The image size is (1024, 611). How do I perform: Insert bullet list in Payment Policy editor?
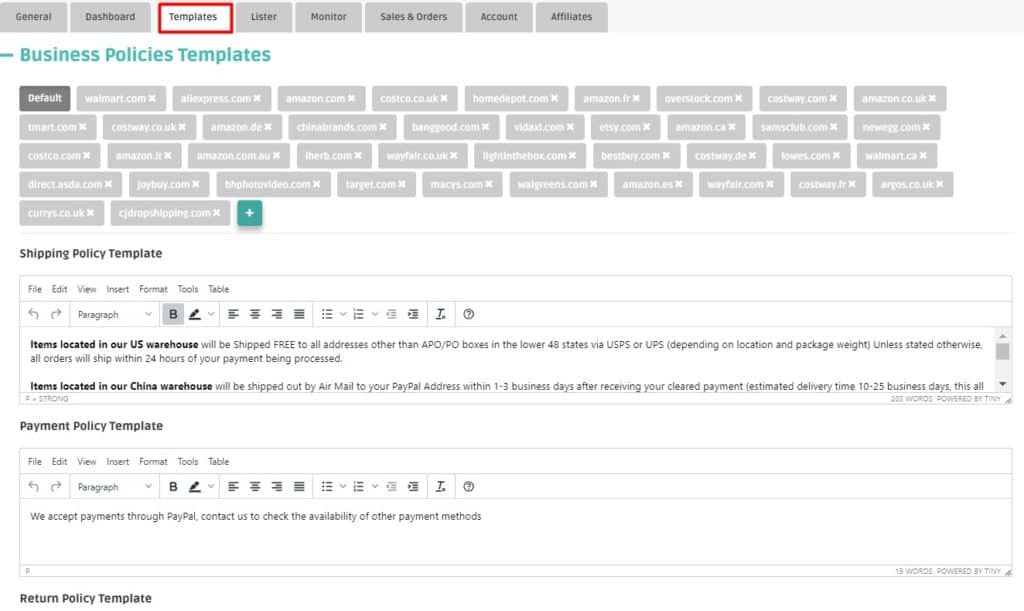click(327, 486)
